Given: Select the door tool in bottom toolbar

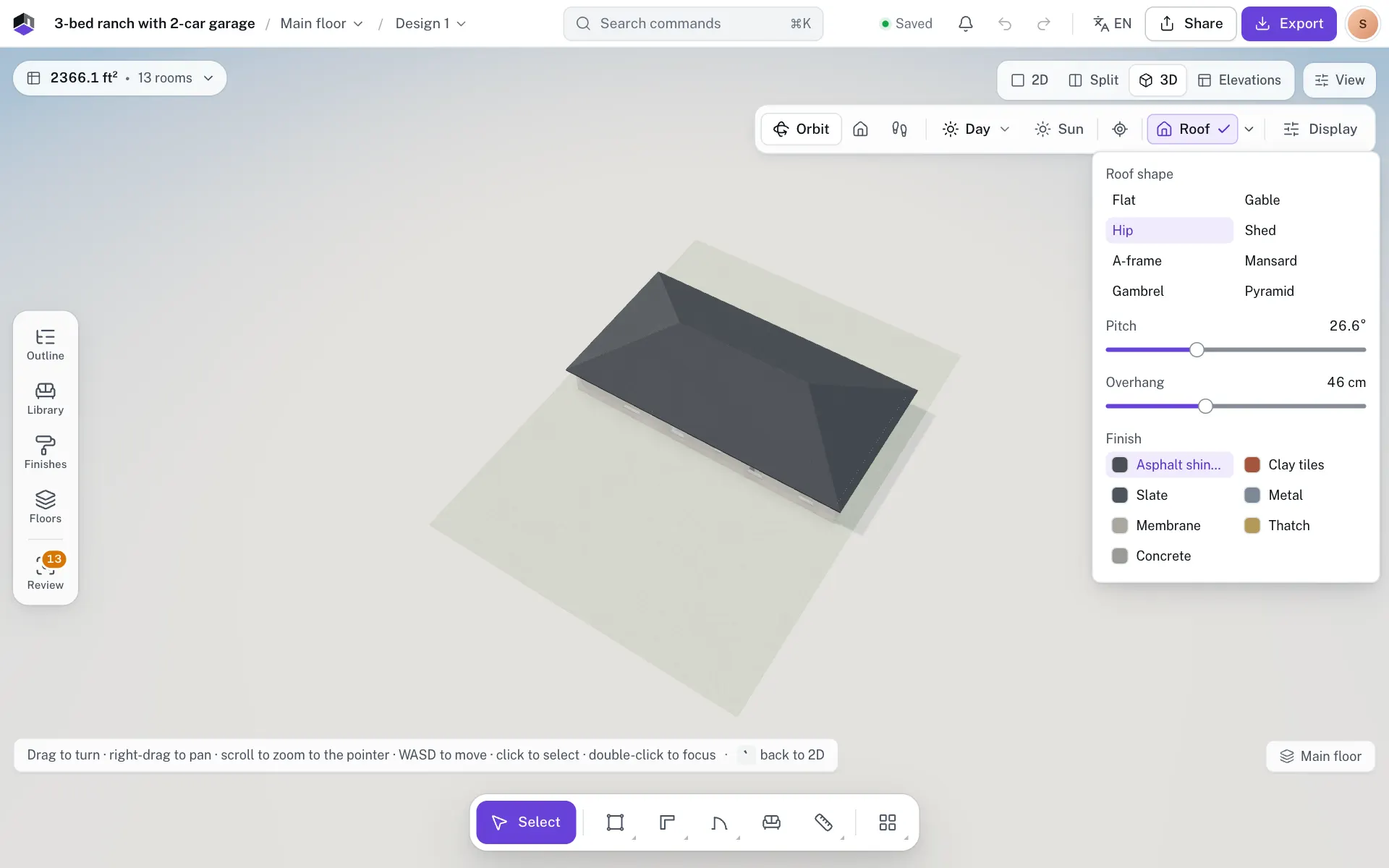Looking at the screenshot, I should tap(719, 822).
